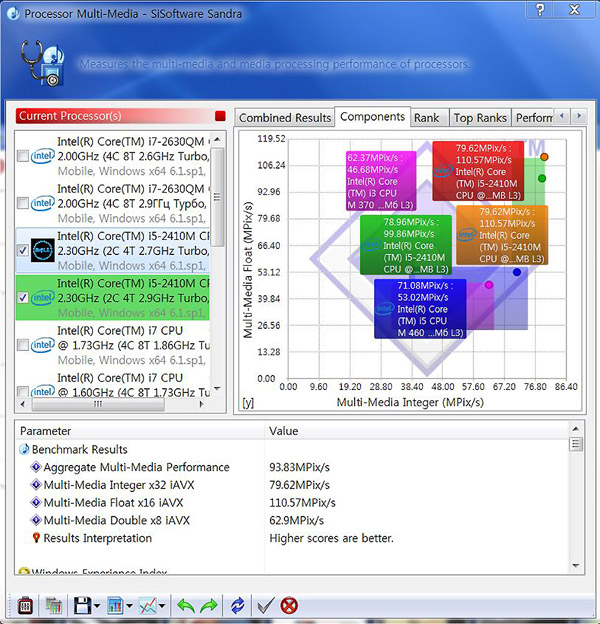Uncheck the i5-2410M 2.9GHz Turbo checkbox

point(23,297)
